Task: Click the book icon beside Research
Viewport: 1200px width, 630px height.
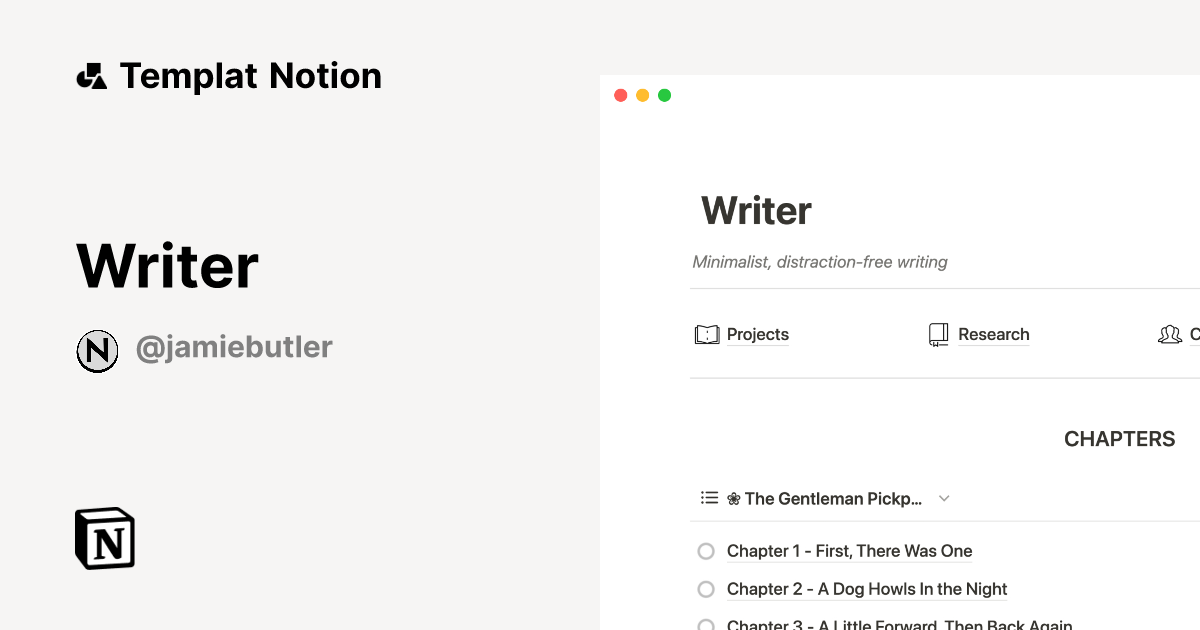Action: pyautogui.click(x=938, y=334)
